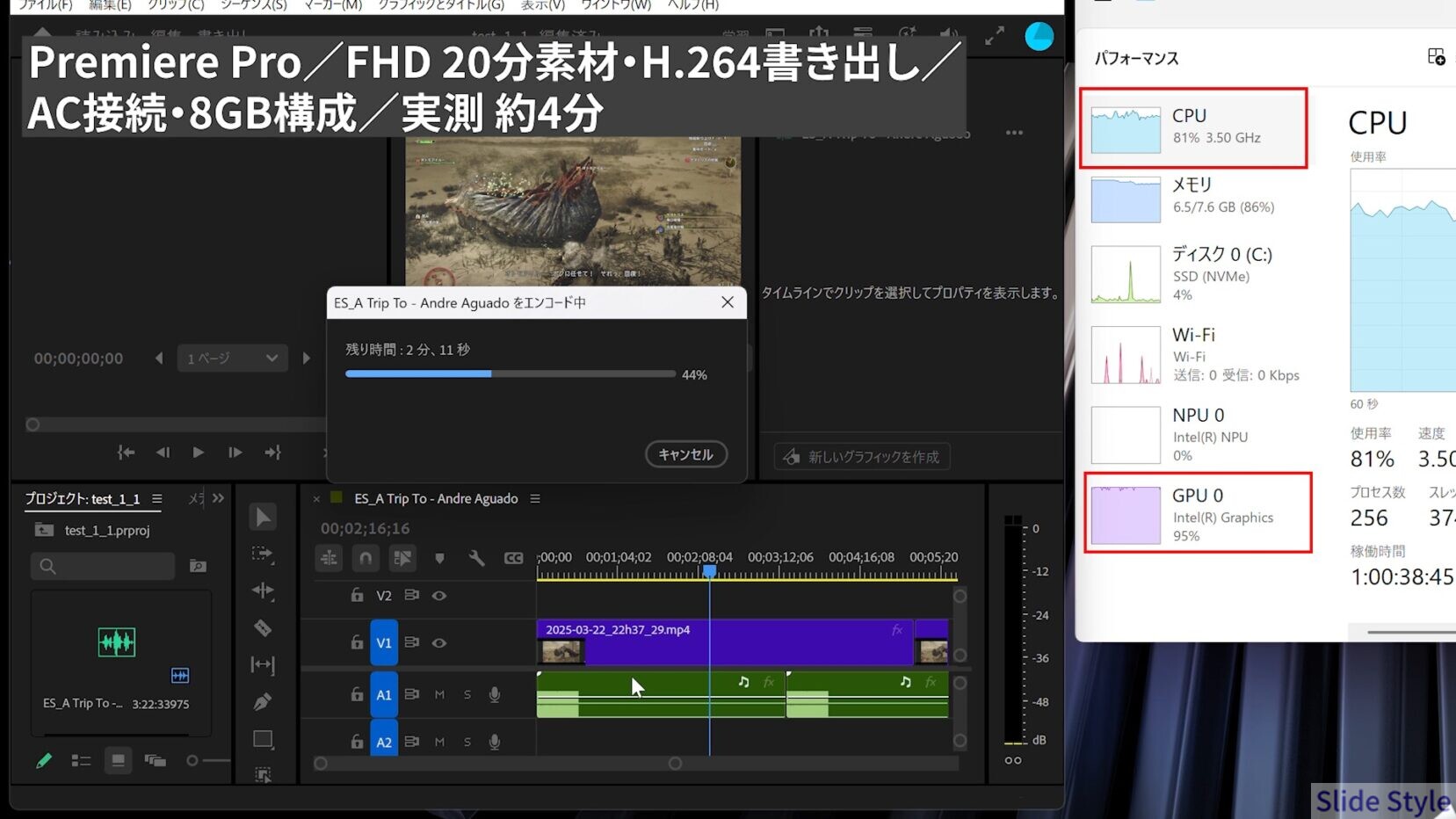The image size is (1456, 819).
Task: Open the sequence panel hamburger menu
Action: click(535, 499)
